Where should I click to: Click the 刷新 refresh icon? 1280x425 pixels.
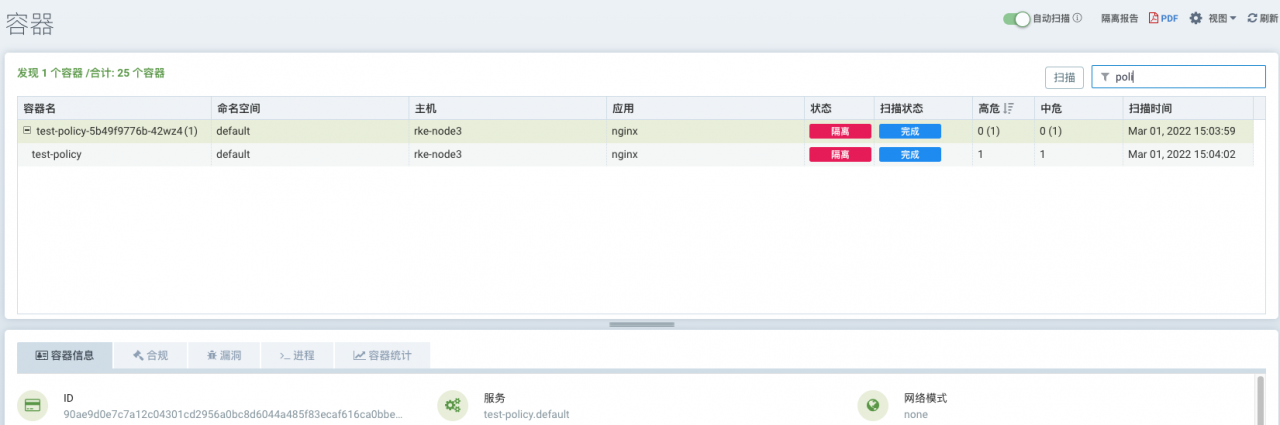tap(1252, 18)
